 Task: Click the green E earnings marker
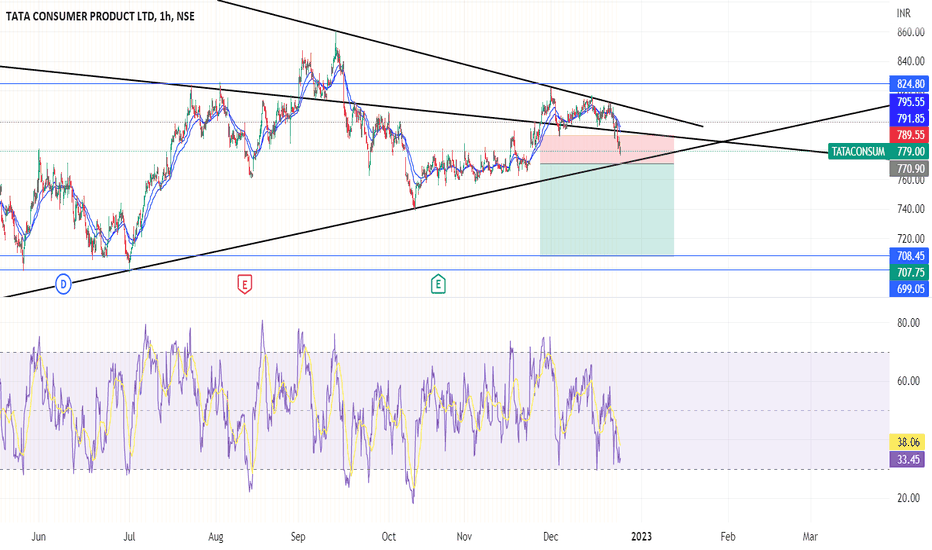[438, 284]
